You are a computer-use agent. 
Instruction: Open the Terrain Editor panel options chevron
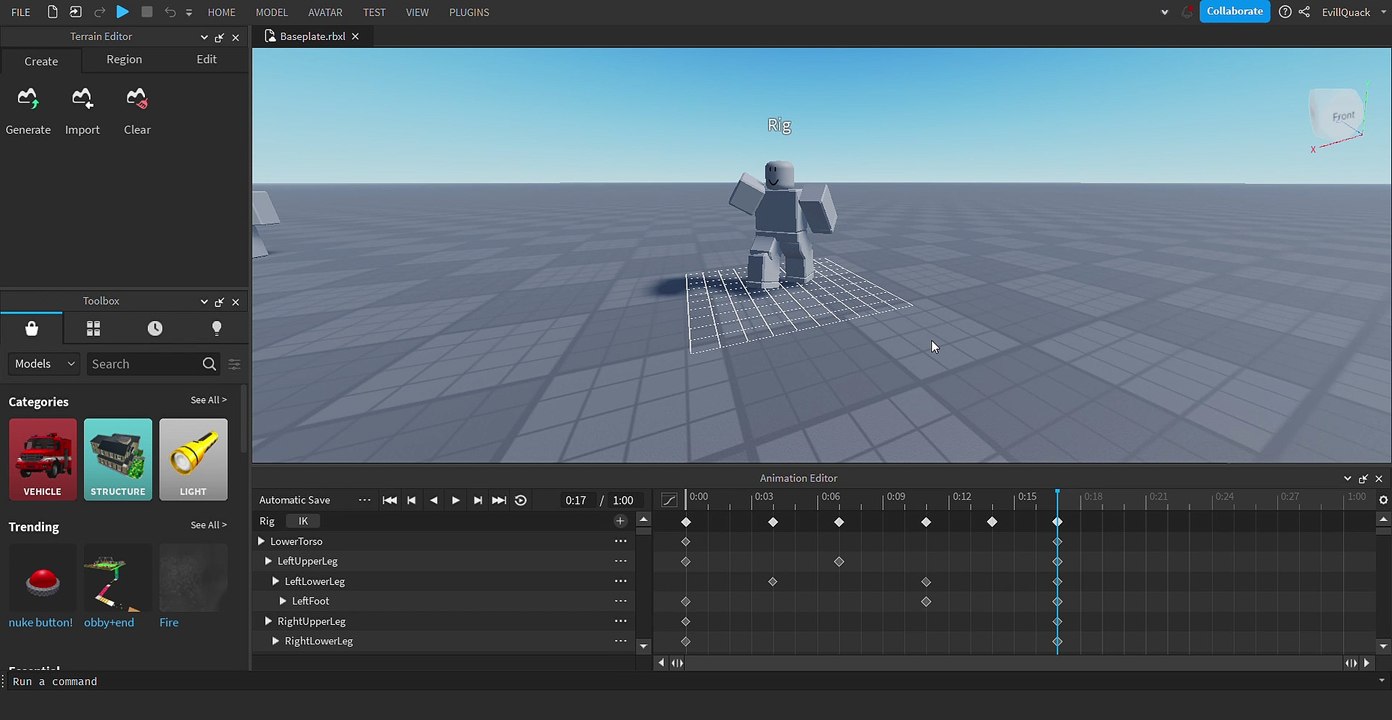point(204,37)
